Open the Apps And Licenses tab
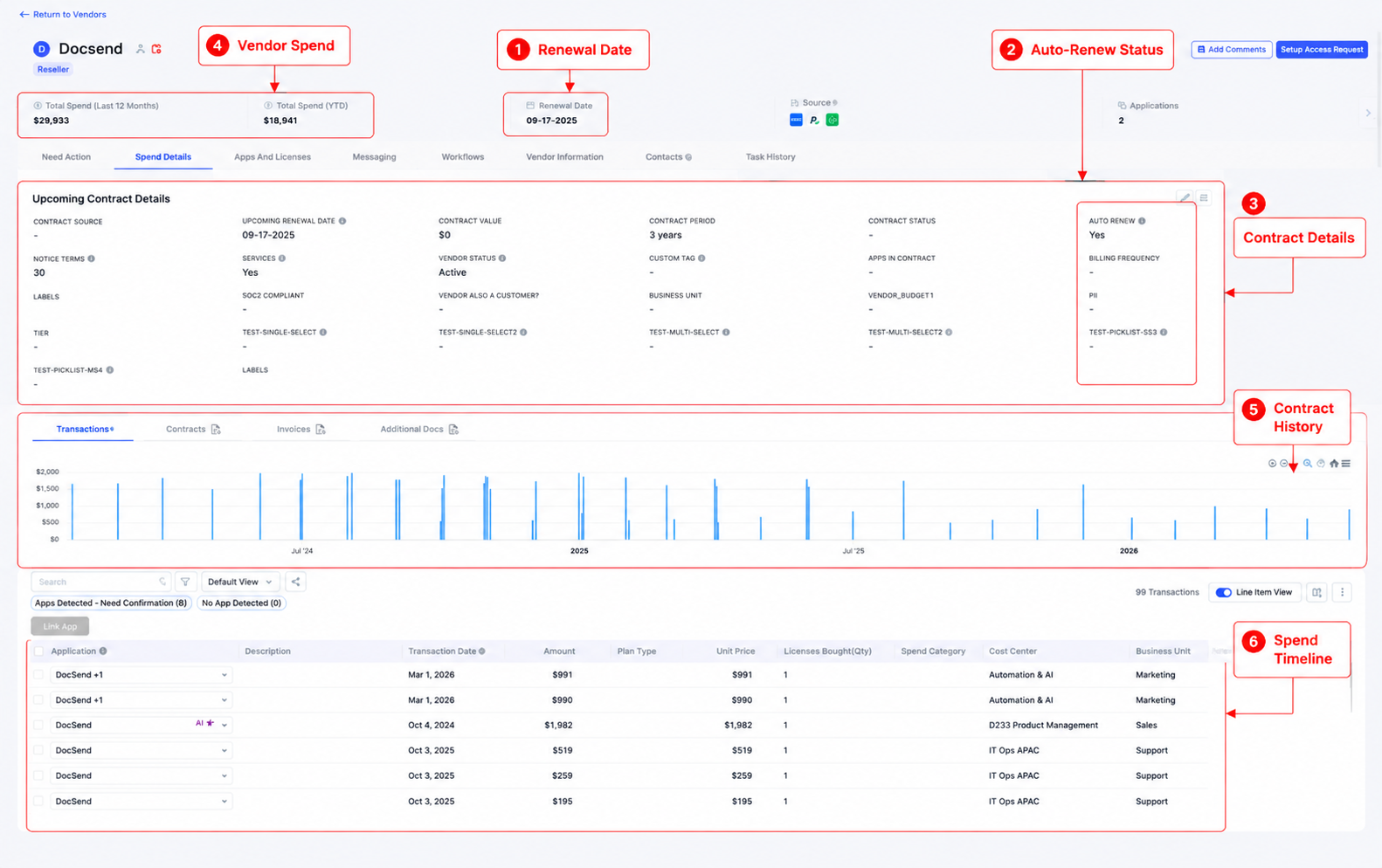Image resolution: width=1382 pixels, height=868 pixels. click(273, 157)
